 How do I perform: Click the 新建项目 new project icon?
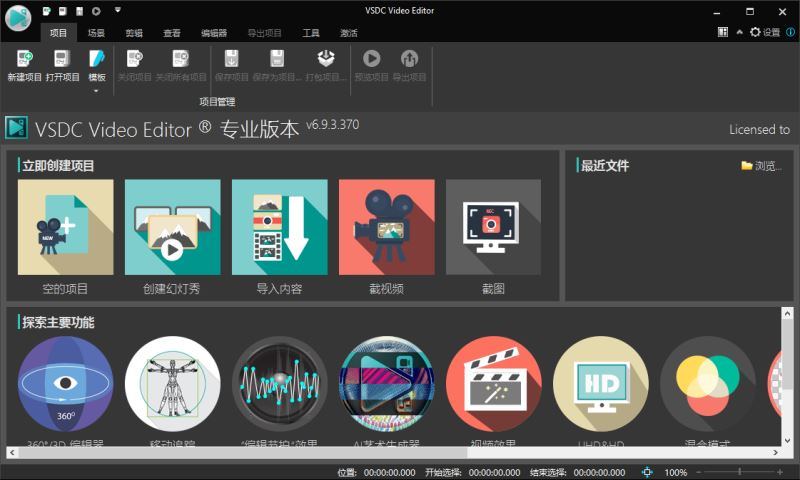[x=24, y=59]
